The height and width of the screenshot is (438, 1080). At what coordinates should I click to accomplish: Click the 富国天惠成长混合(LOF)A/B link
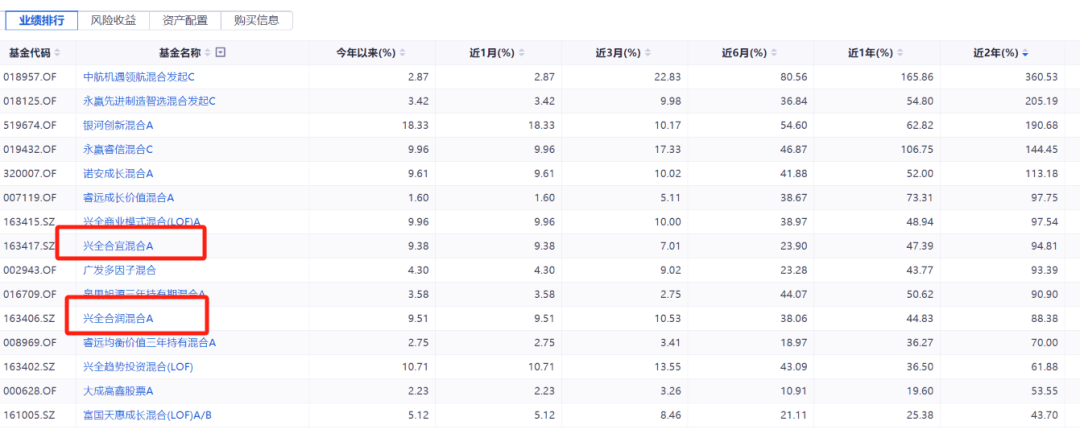coord(148,415)
